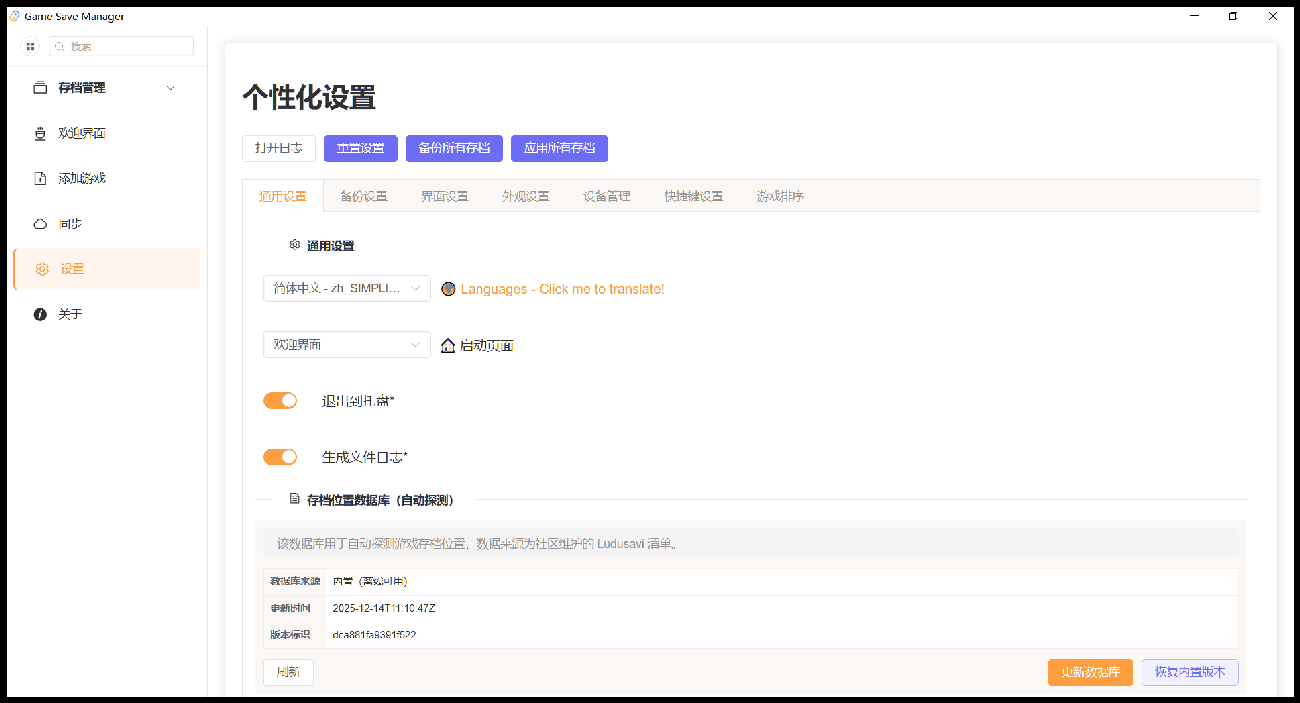Viewport: 1300px width, 703px height.
Task: Click the 重置设置 button
Action: tap(361, 148)
